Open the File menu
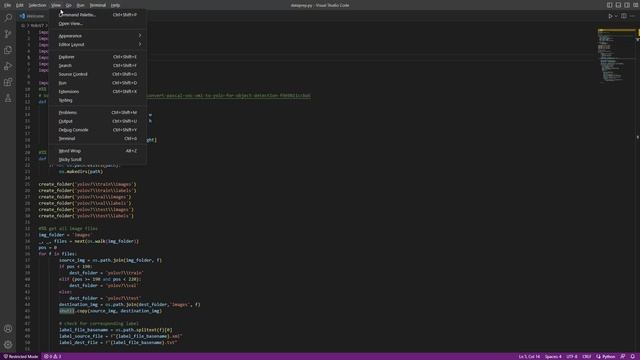640x360 pixels. tap(7, 5)
